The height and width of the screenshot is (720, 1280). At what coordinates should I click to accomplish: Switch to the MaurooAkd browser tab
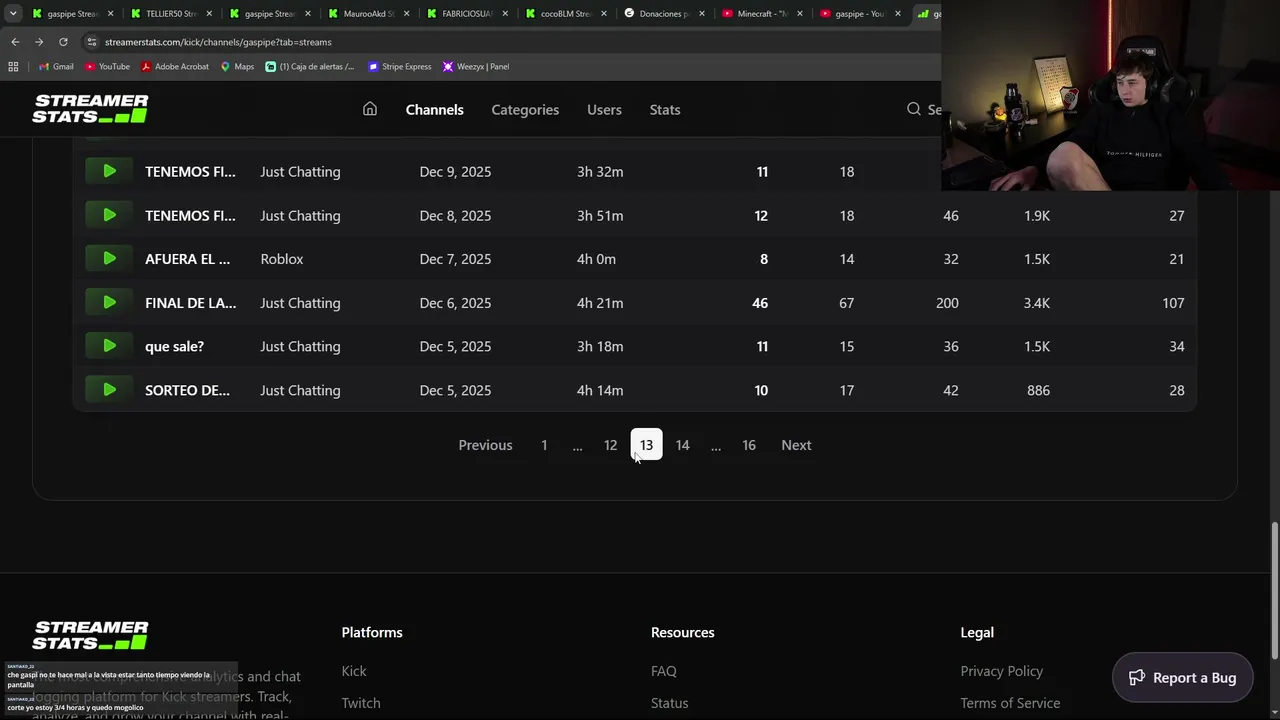[367, 14]
